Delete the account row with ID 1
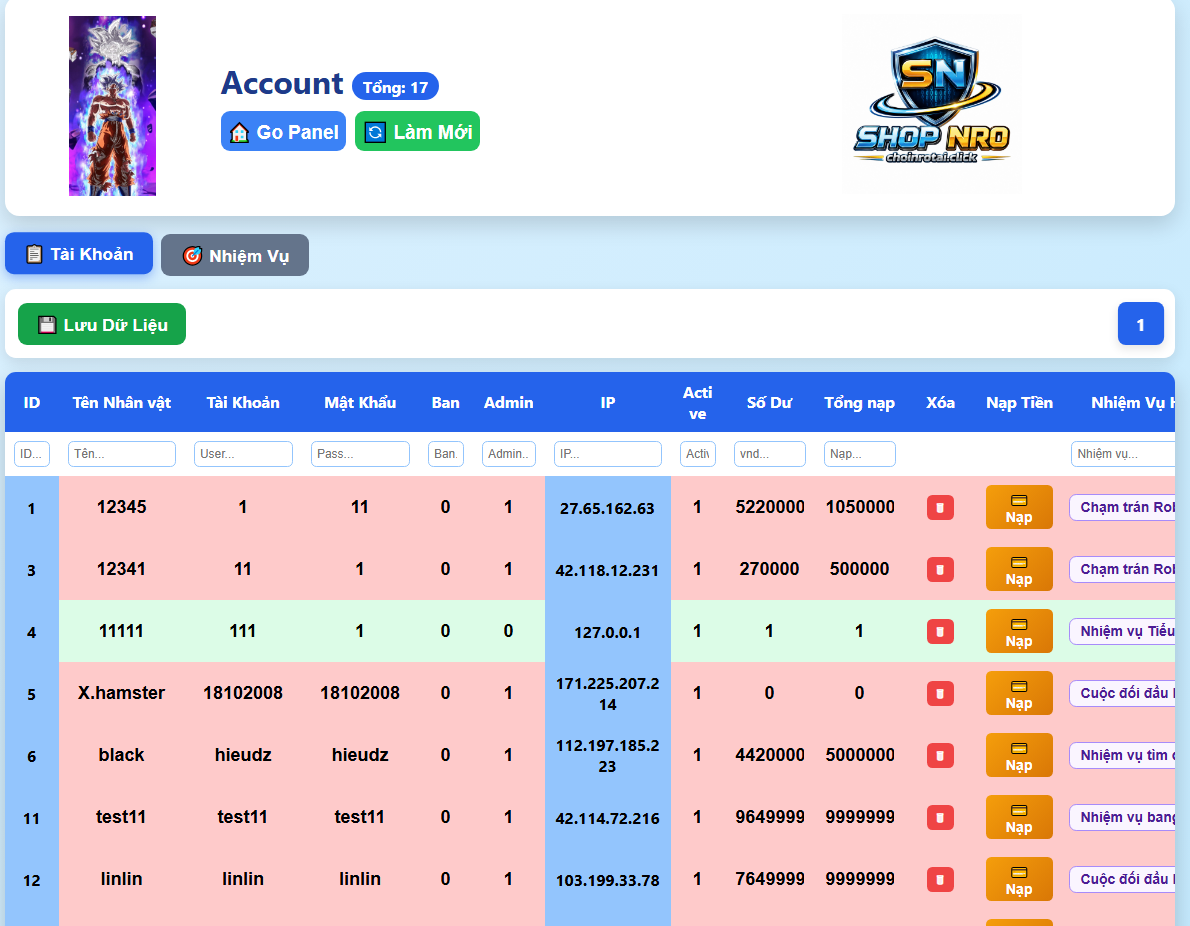The width and height of the screenshot is (1190, 926). click(x=940, y=507)
